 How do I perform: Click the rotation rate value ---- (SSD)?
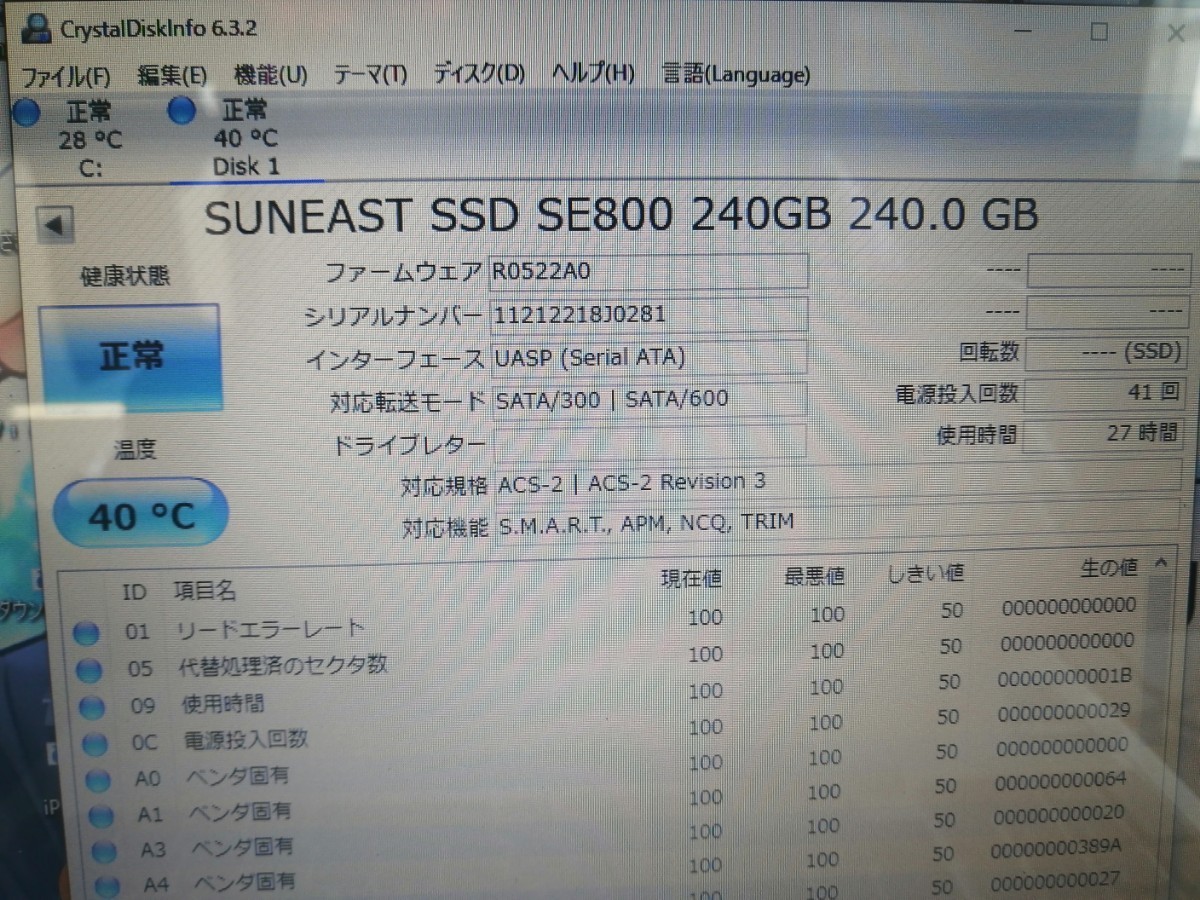pos(1105,352)
